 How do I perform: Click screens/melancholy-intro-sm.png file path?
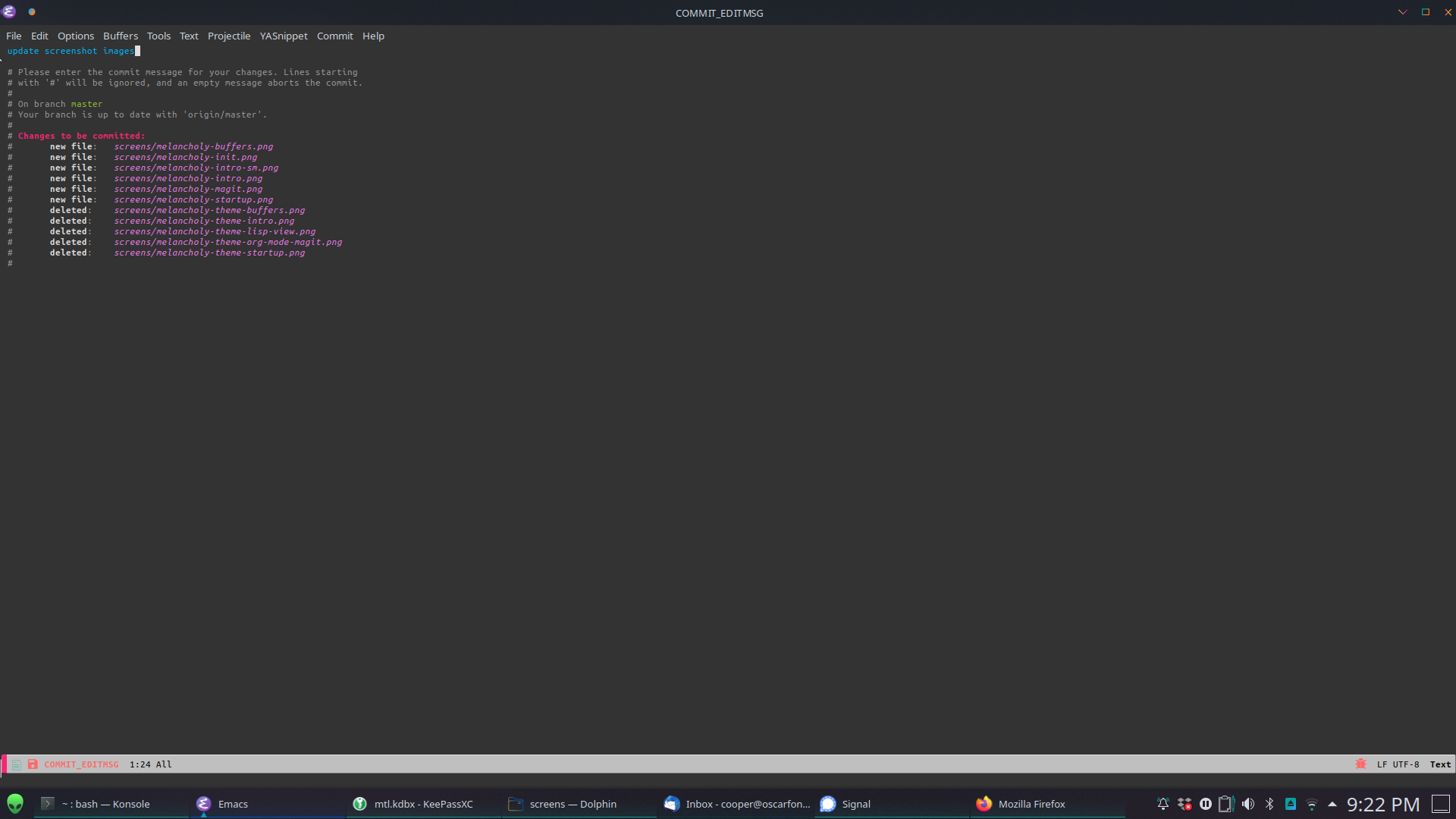[196, 168]
